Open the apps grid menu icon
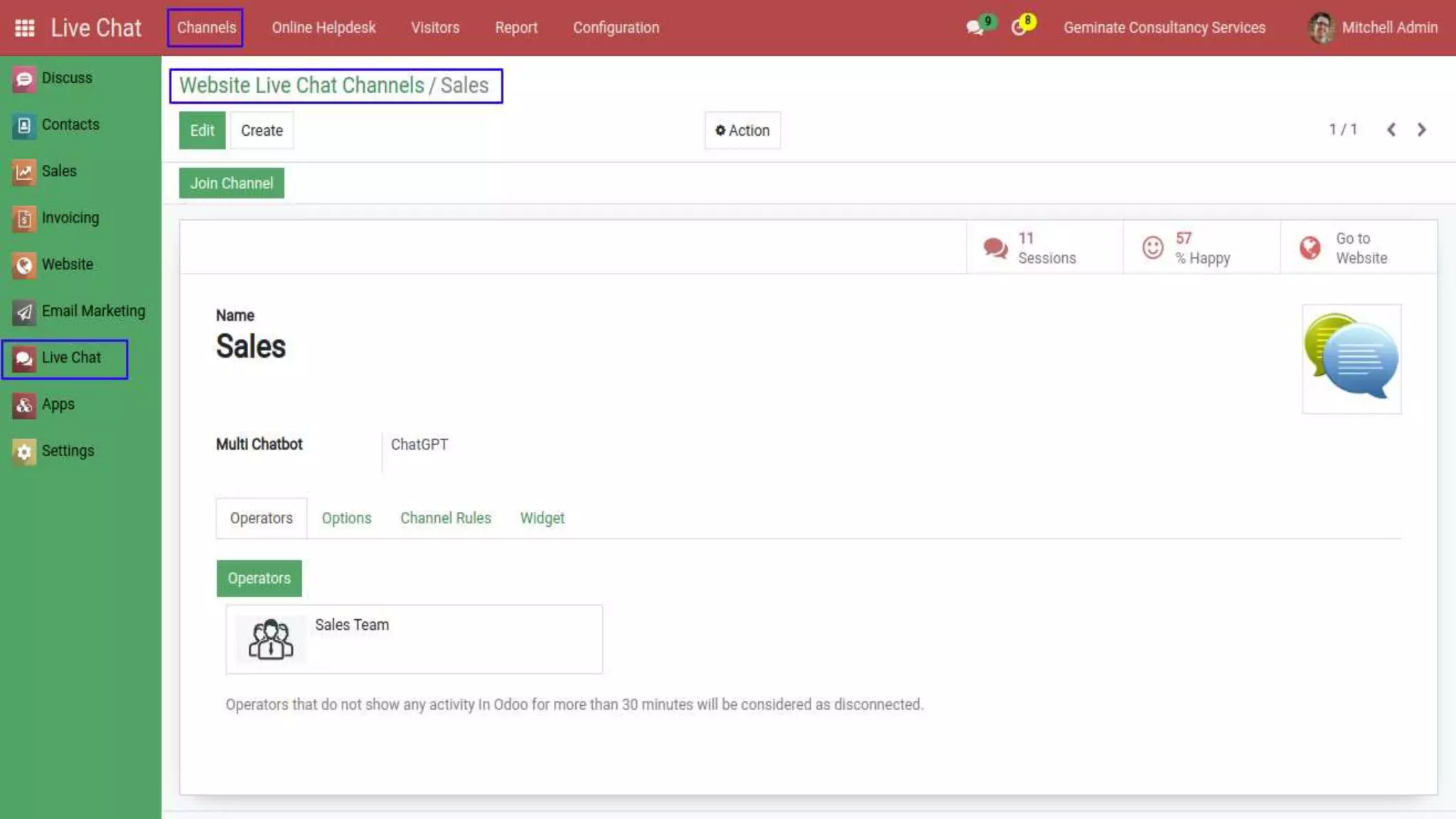The image size is (1456, 819). click(x=25, y=28)
